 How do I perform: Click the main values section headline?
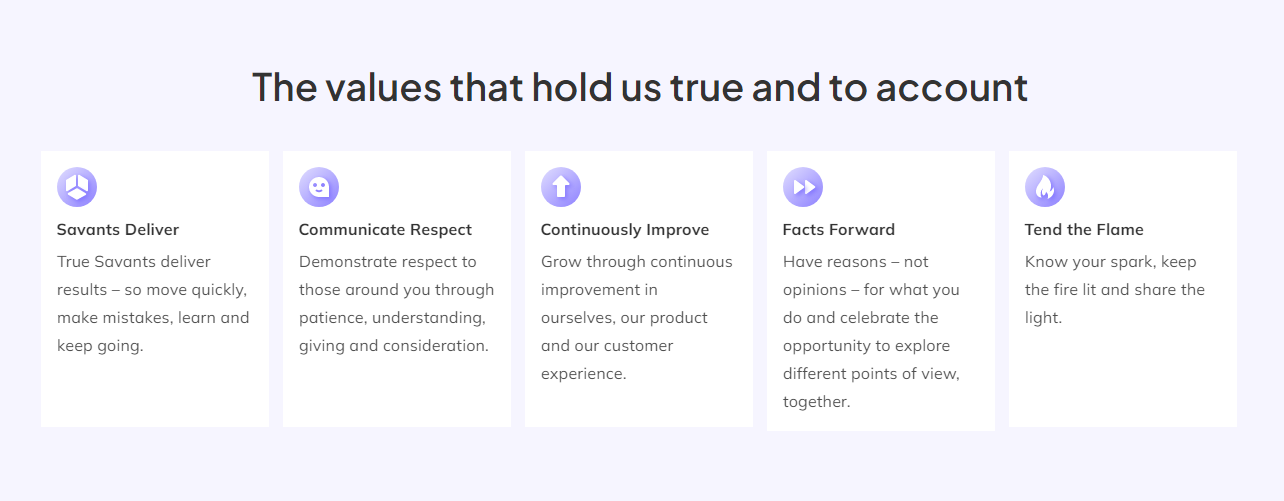click(640, 87)
